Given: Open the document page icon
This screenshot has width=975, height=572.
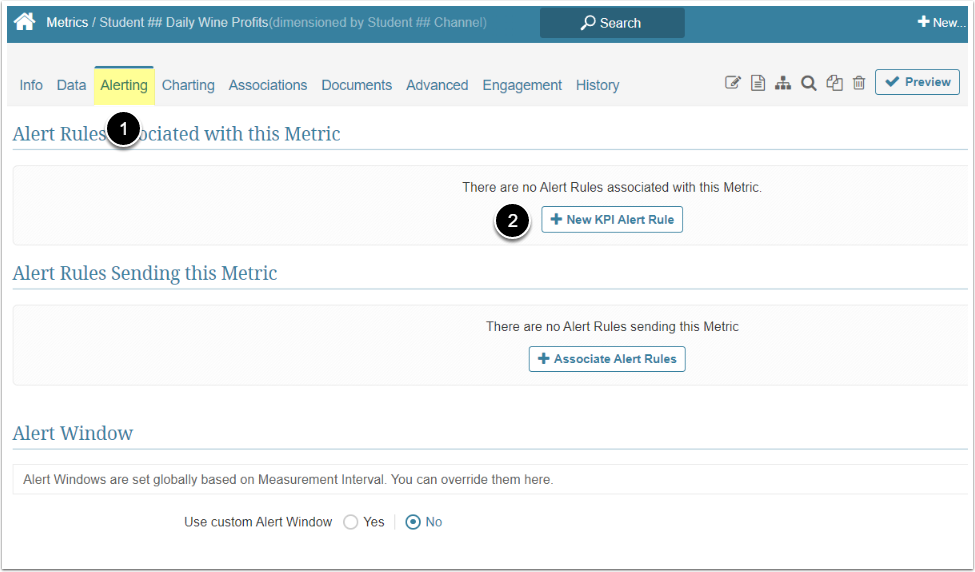Looking at the screenshot, I should (758, 83).
